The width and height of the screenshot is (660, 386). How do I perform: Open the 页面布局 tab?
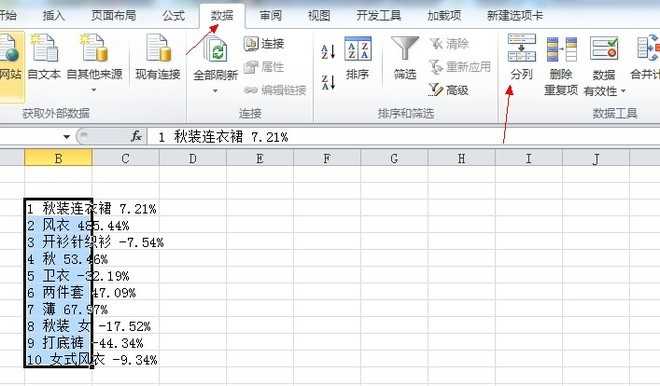click(114, 16)
